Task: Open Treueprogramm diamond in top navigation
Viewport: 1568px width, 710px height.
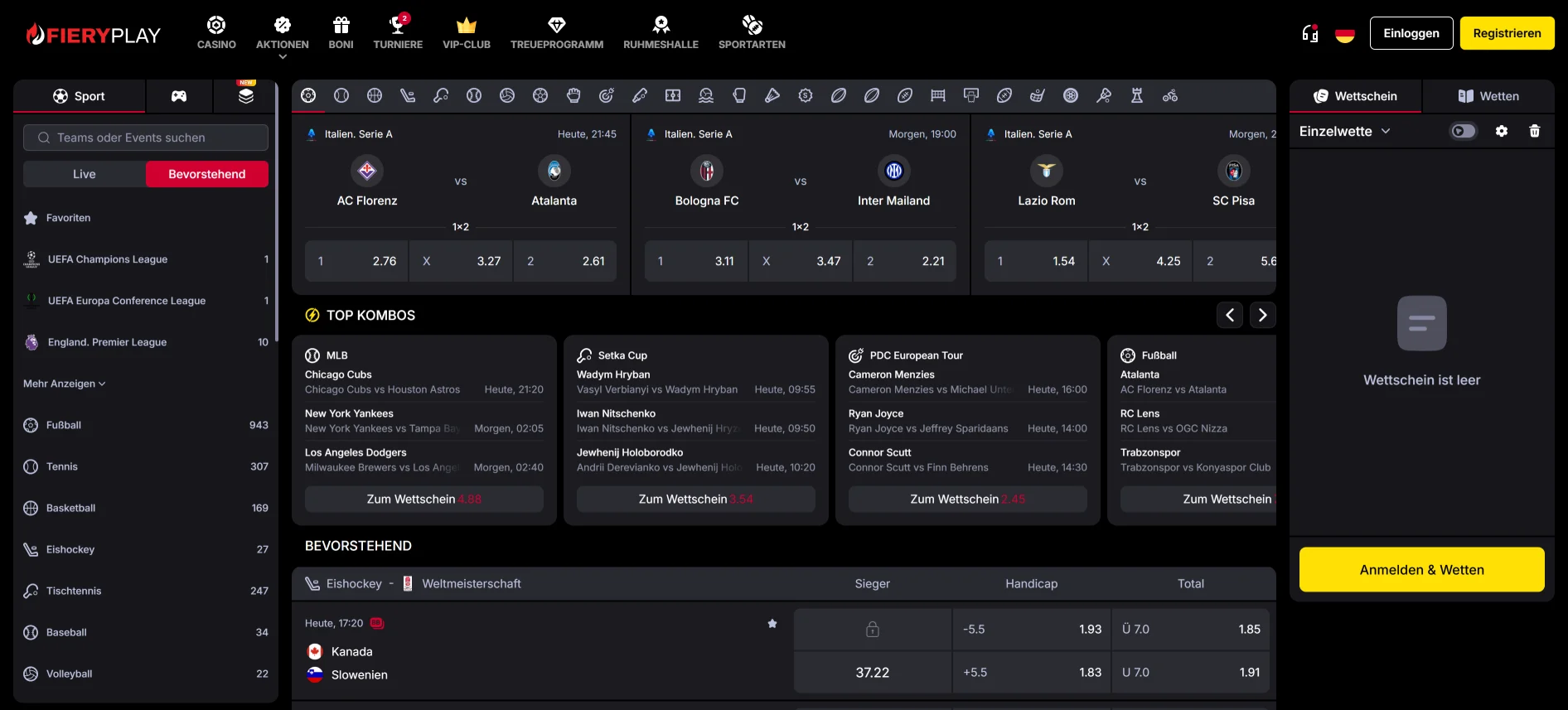Action: tap(557, 33)
